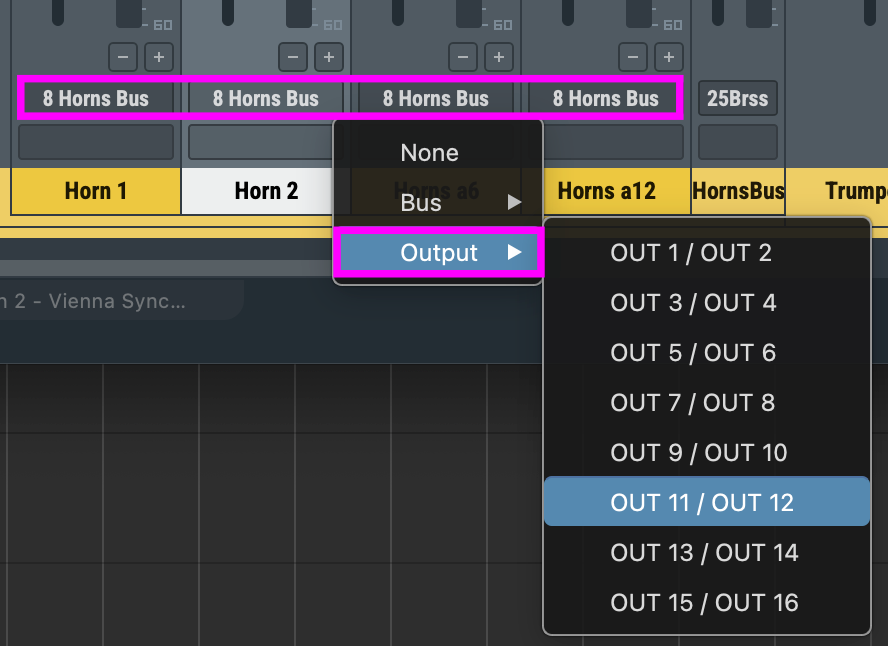This screenshot has height=646, width=888.
Task: Select OUT 1 / OUT 2 output
Action: (691, 252)
